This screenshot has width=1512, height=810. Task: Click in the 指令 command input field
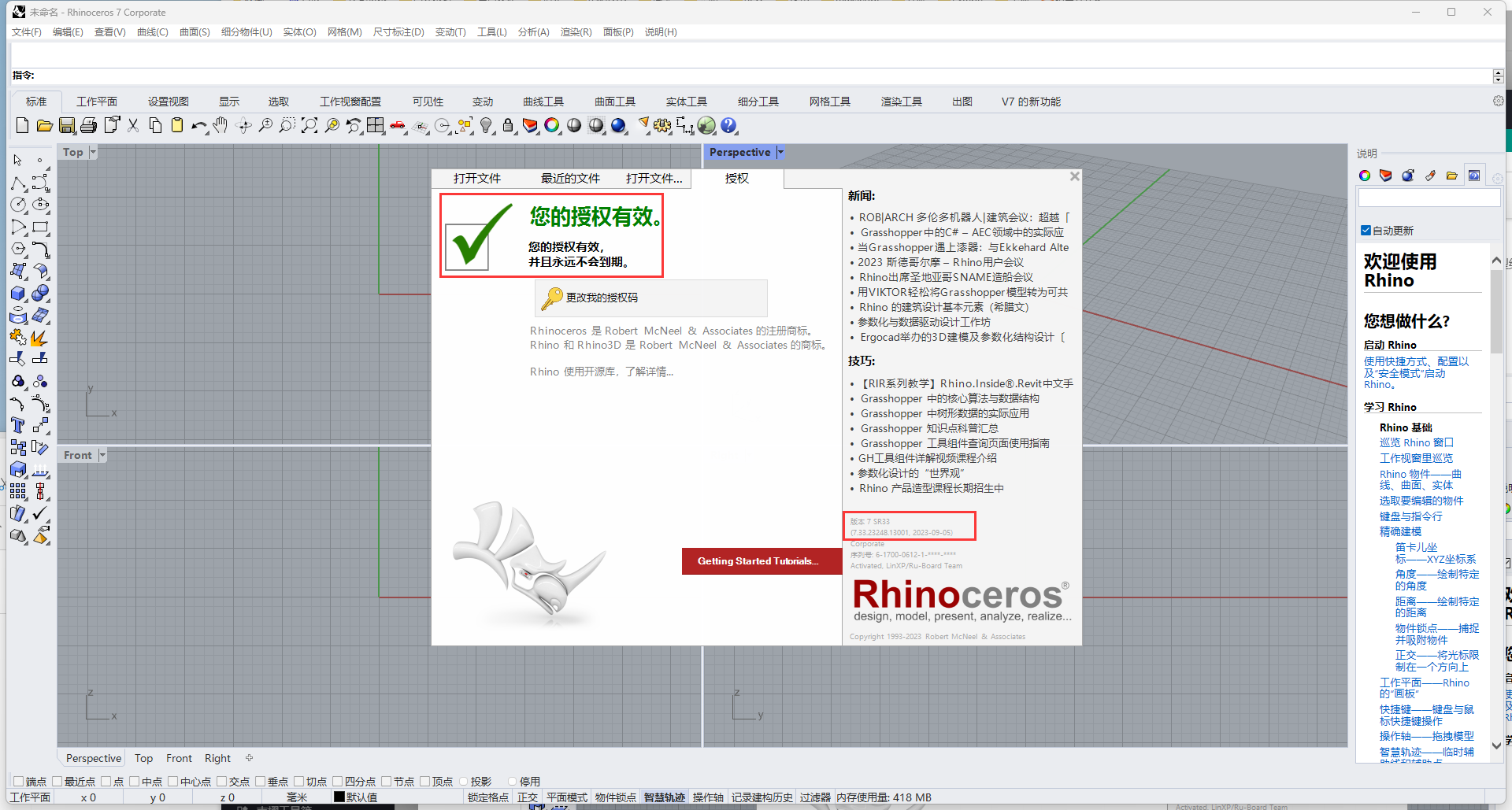point(764,76)
